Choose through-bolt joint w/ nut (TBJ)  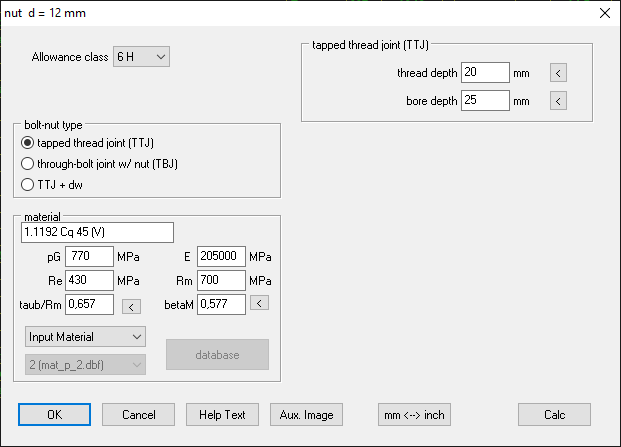[29, 163]
